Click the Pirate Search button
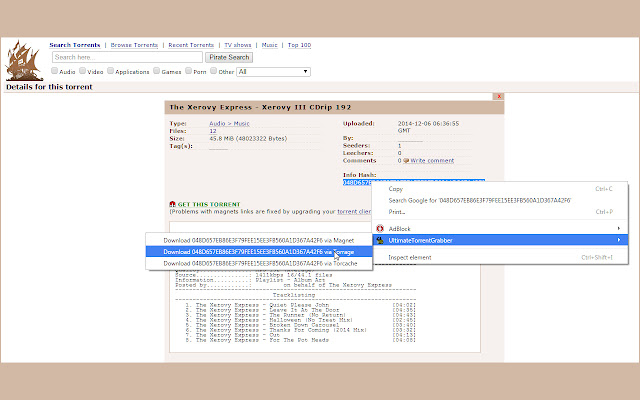640x400 pixels. click(x=229, y=58)
